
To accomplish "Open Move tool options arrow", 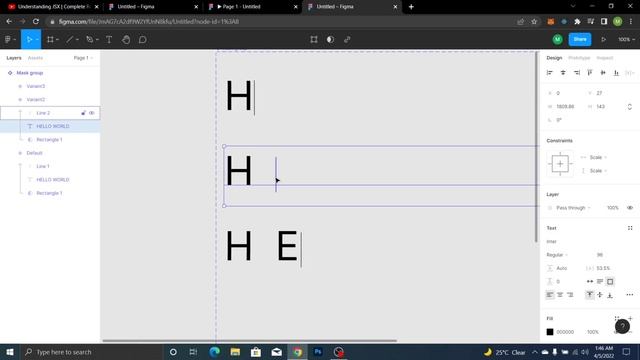I will point(37,40).
